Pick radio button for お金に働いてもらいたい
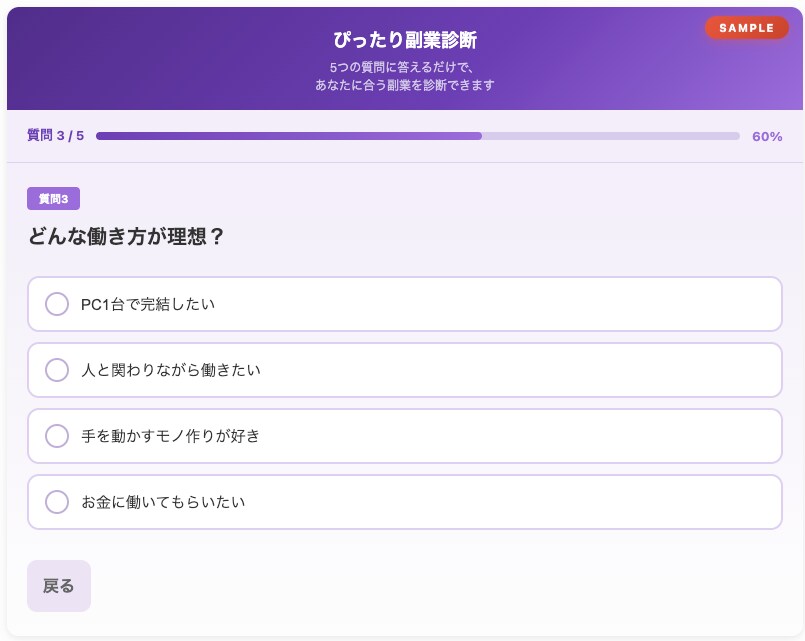The image size is (805, 641). point(57,502)
